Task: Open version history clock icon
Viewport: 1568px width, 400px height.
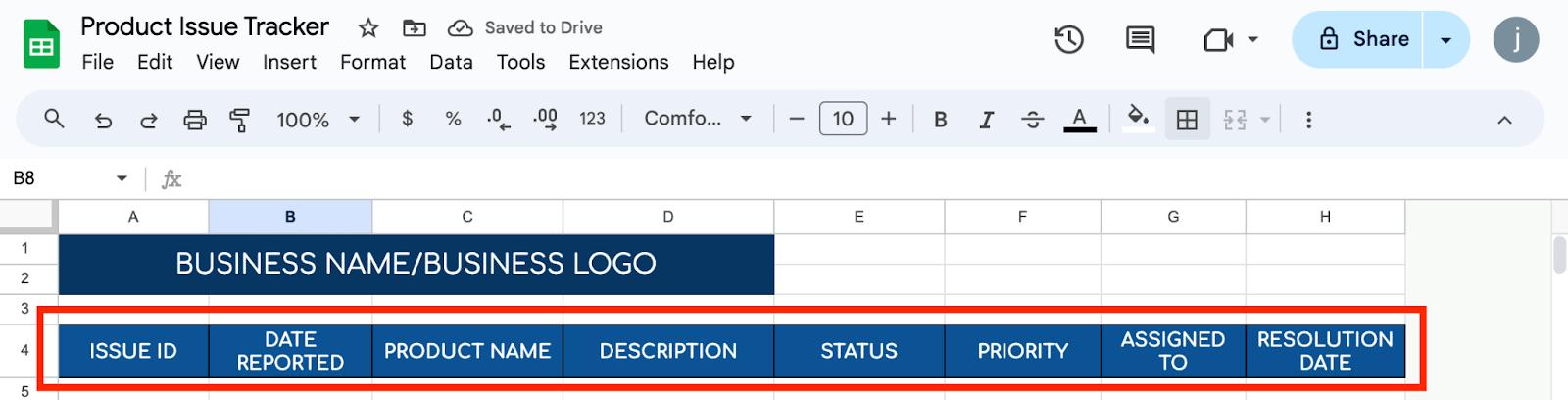Action: pos(1068,40)
